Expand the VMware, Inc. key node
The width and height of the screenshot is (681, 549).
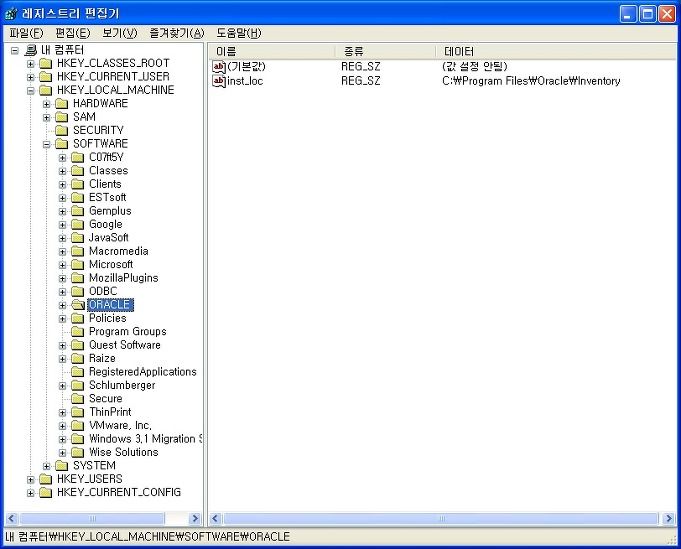(x=63, y=427)
